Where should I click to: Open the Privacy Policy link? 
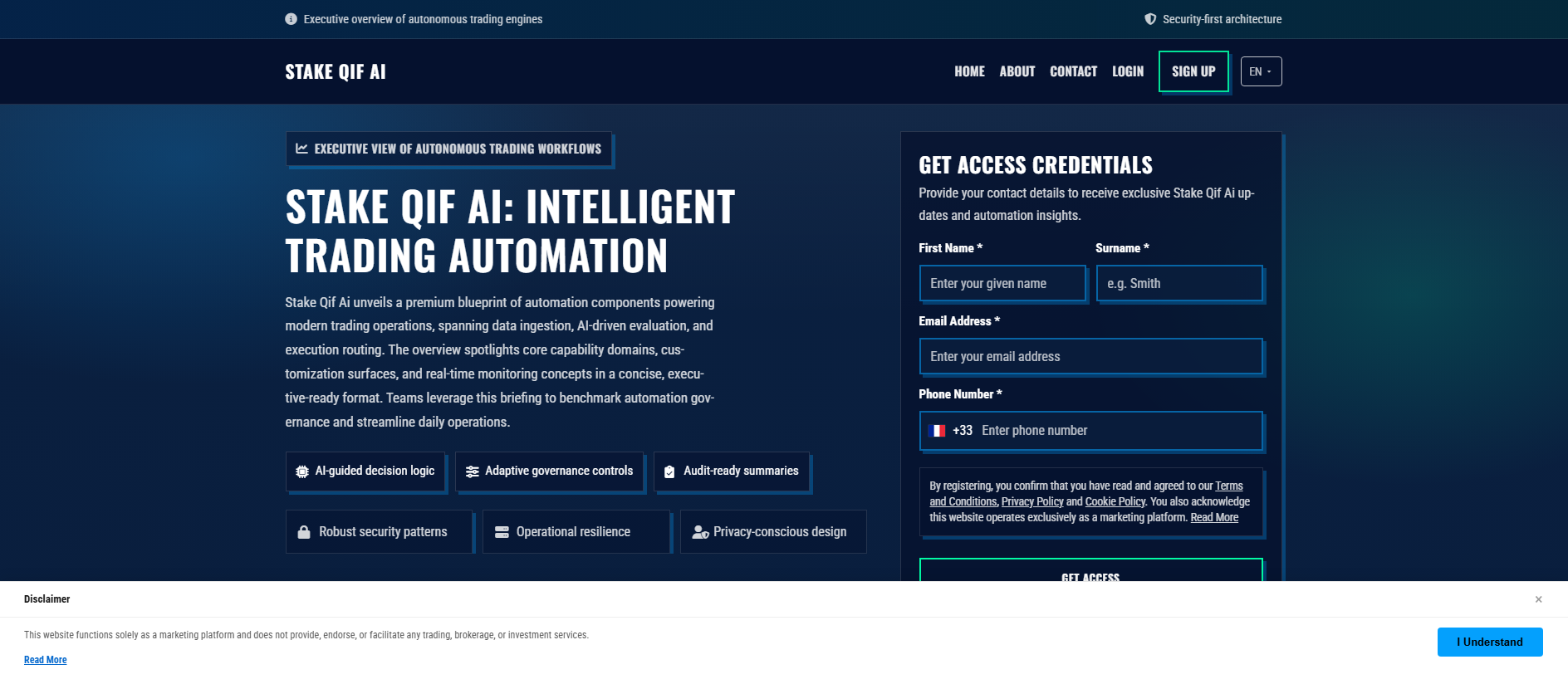(1032, 501)
